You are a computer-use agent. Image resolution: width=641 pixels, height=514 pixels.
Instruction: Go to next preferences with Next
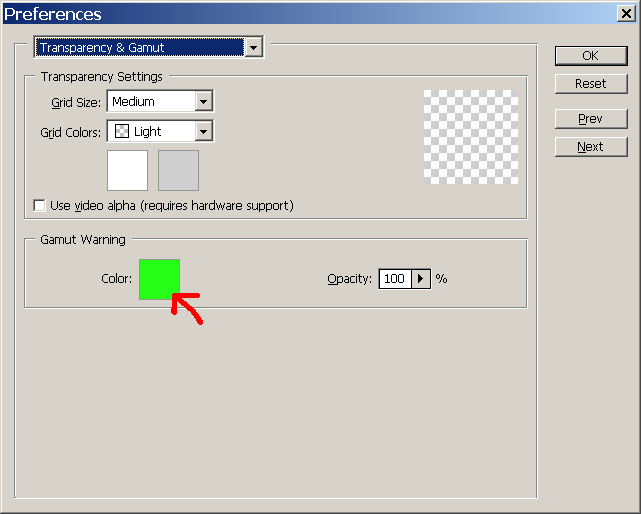point(591,147)
